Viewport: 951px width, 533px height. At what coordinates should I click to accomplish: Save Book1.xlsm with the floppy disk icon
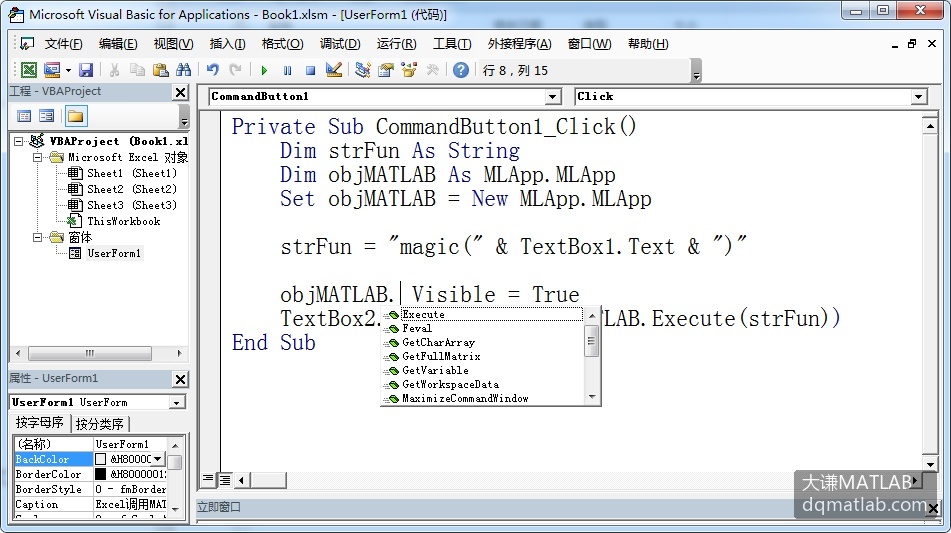(86, 70)
